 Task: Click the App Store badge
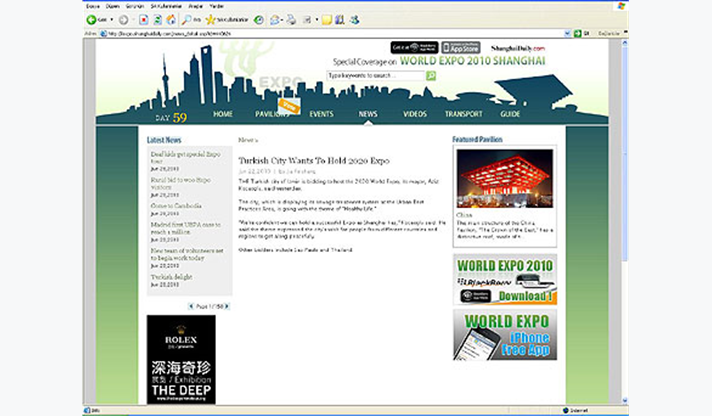pyautogui.click(x=461, y=47)
